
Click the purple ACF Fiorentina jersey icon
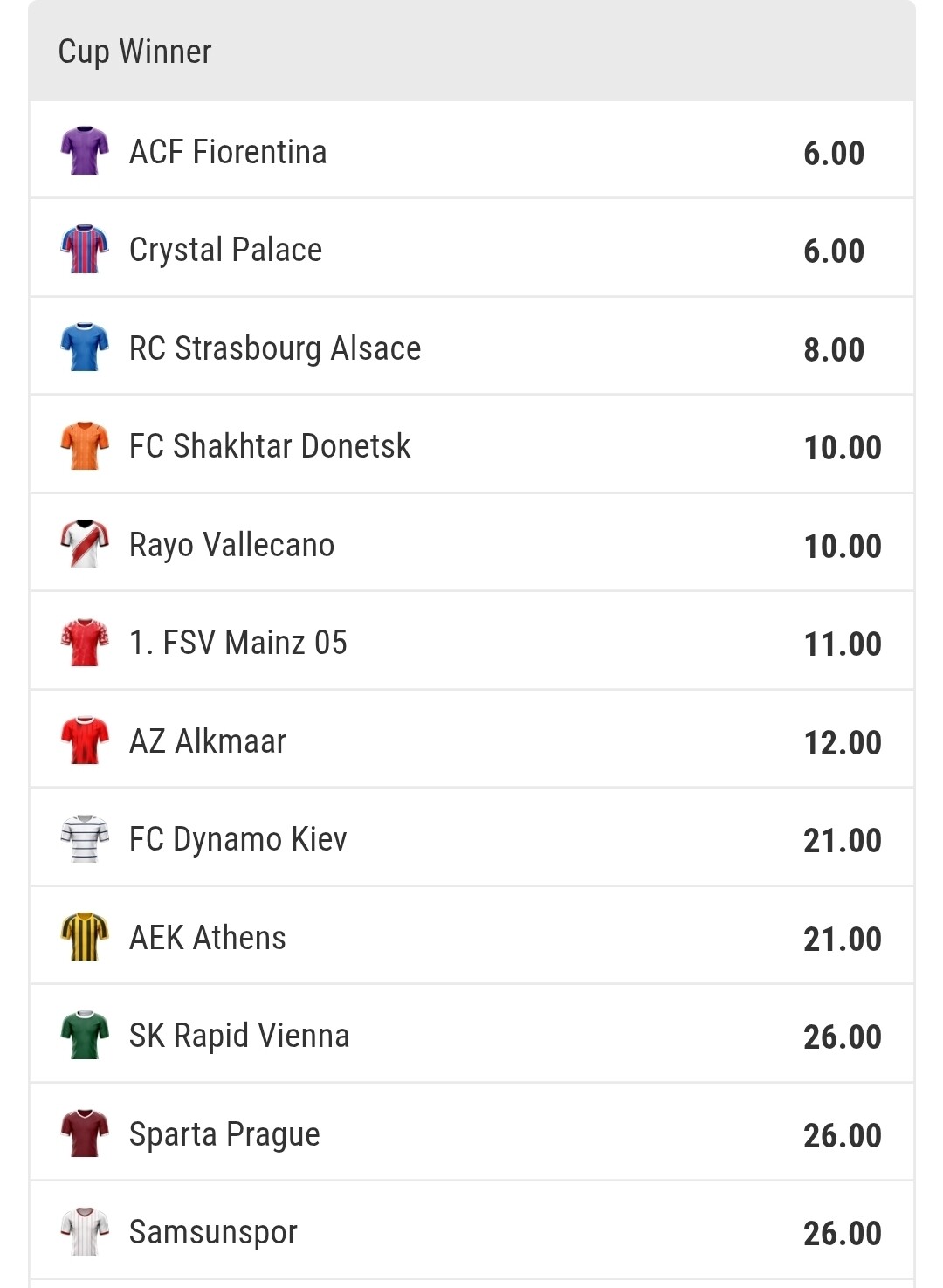[x=85, y=151]
